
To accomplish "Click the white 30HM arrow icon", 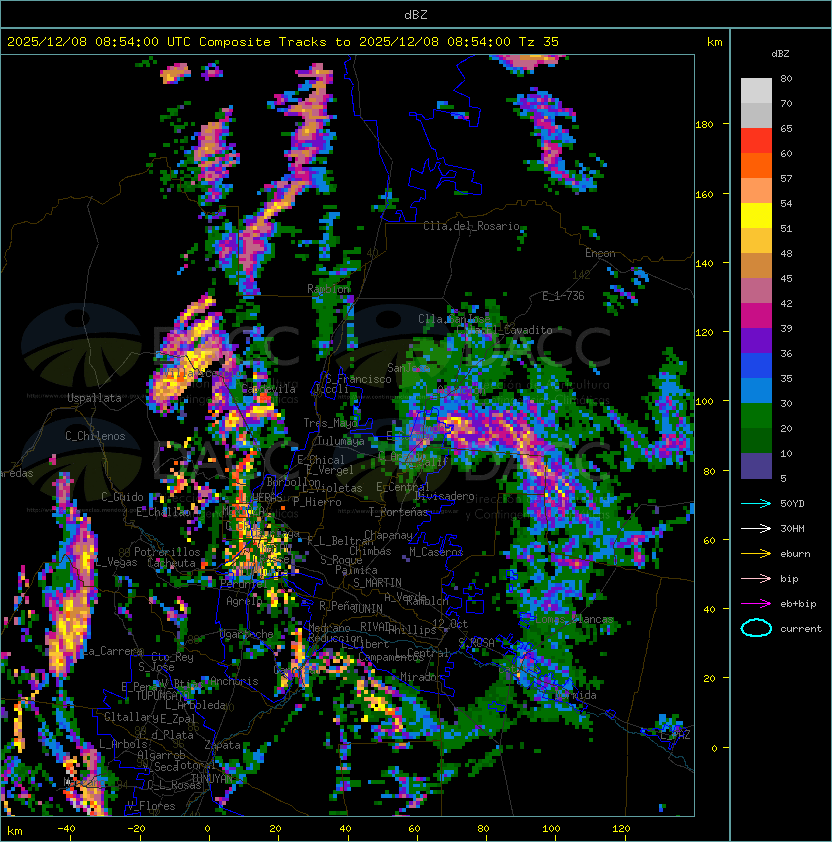I will click(756, 528).
